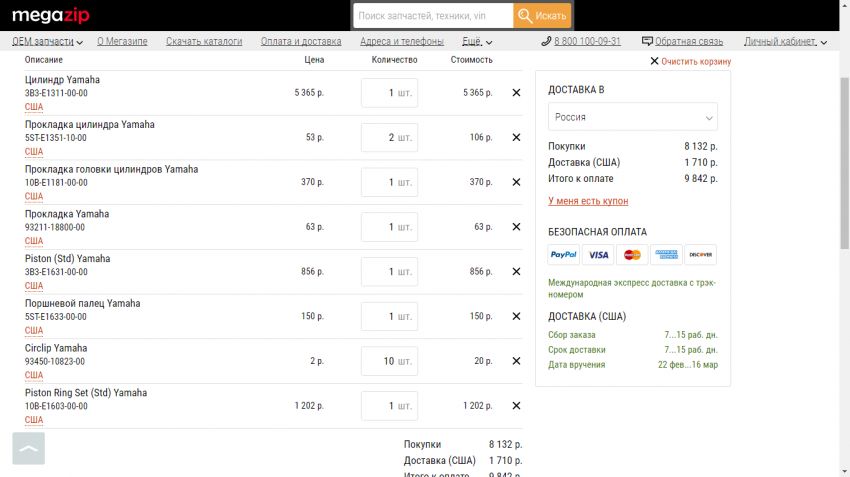This screenshot has height=477, width=850.
Task: Click У меня есть купон link
Action: 588,201
